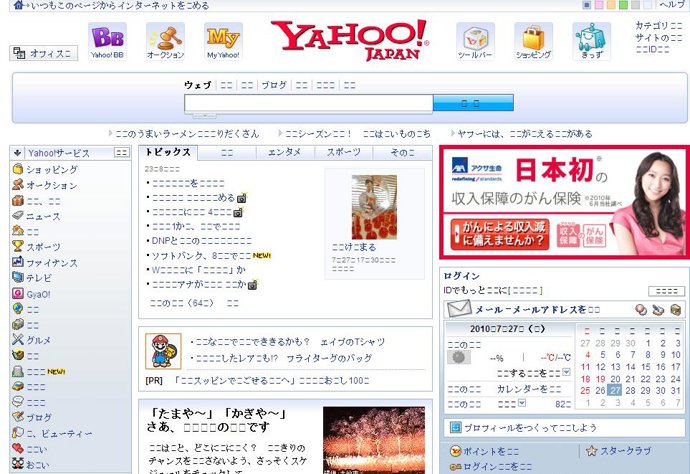The width and height of the screenshot is (690, 474).
Task: Click the AXA cancer insurance banner ad
Action: click(x=565, y=202)
